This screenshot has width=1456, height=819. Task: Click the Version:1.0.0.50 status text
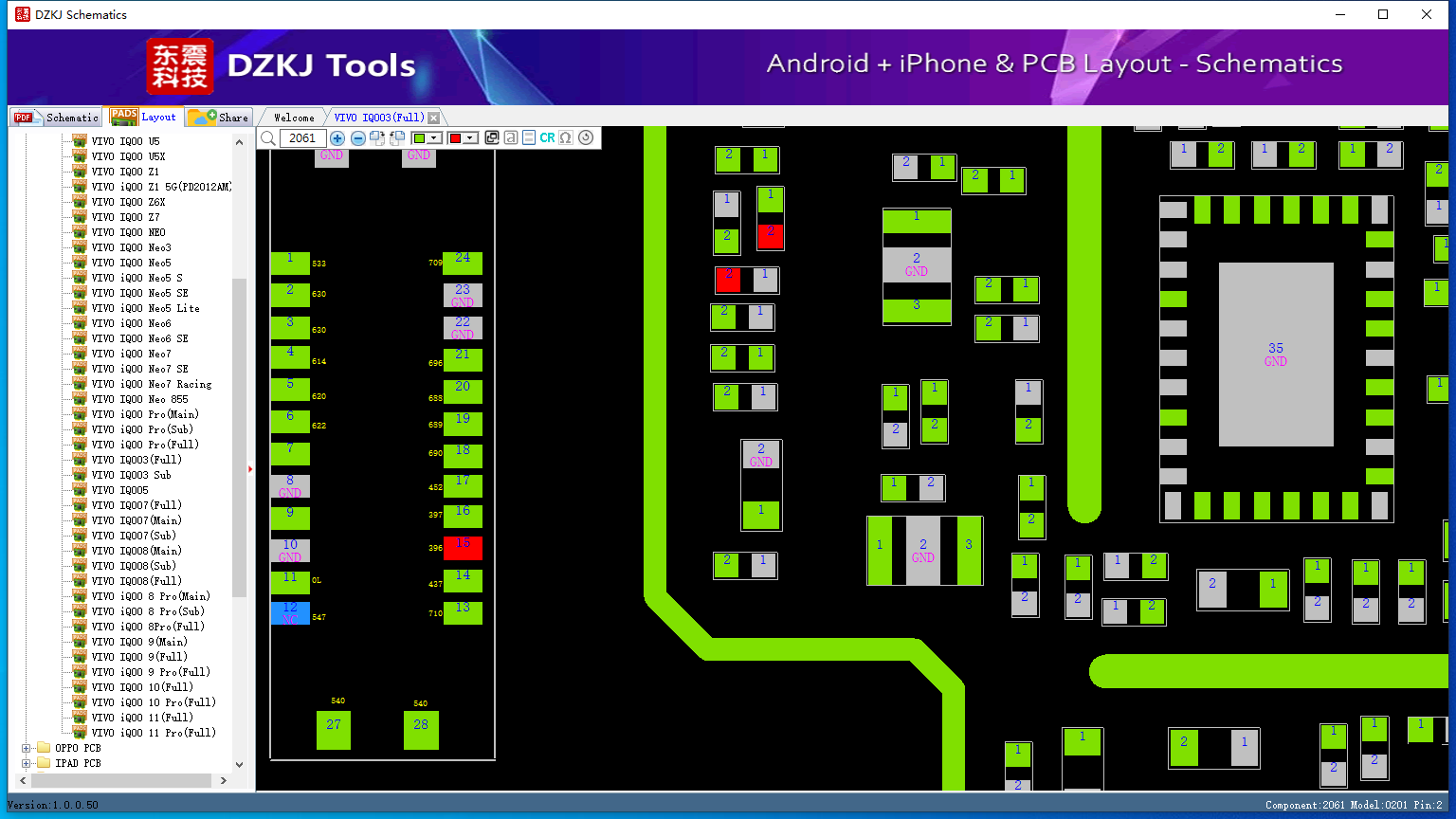[x=53, y=805]
